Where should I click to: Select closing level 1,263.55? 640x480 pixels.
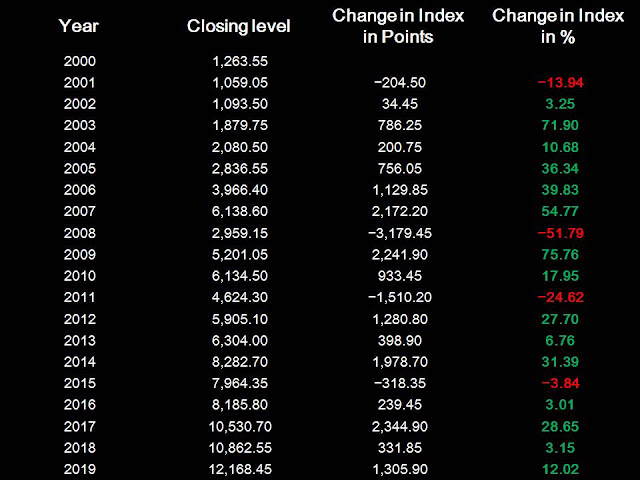pos(240,61)
